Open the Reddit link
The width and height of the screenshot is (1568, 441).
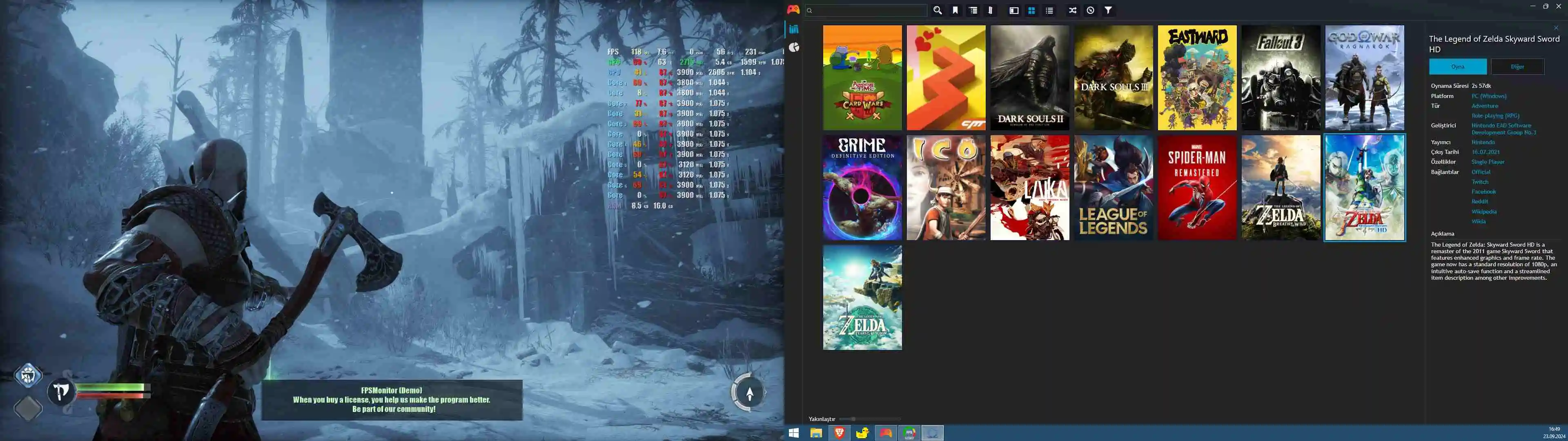click(x=1480, y=201)
